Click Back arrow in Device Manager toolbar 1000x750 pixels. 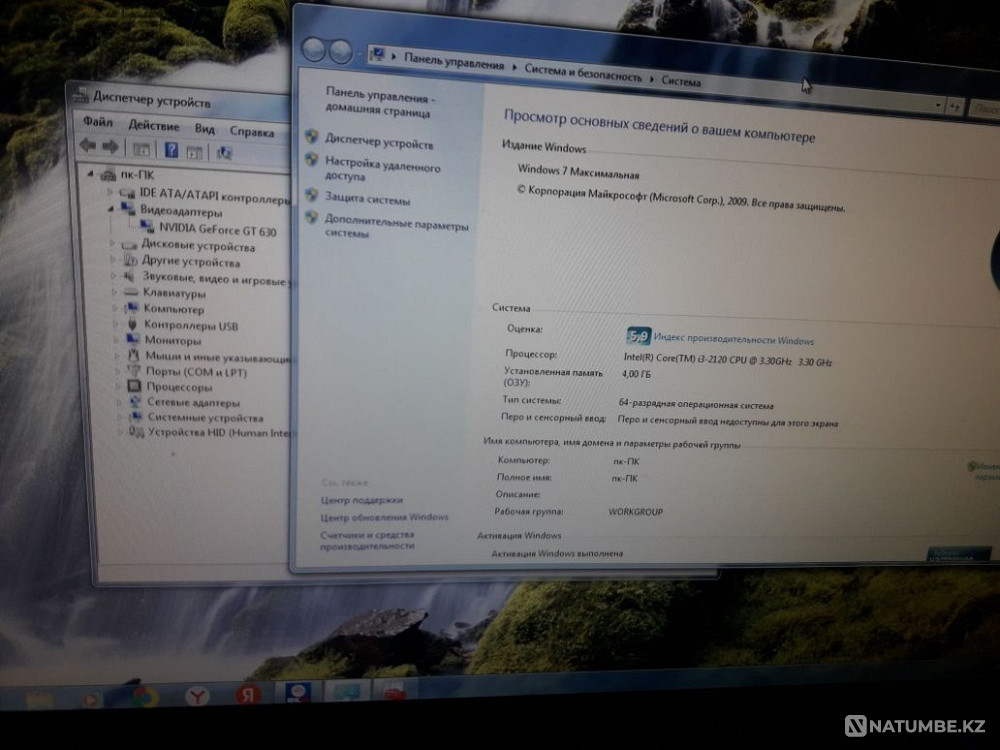(88, 145)
